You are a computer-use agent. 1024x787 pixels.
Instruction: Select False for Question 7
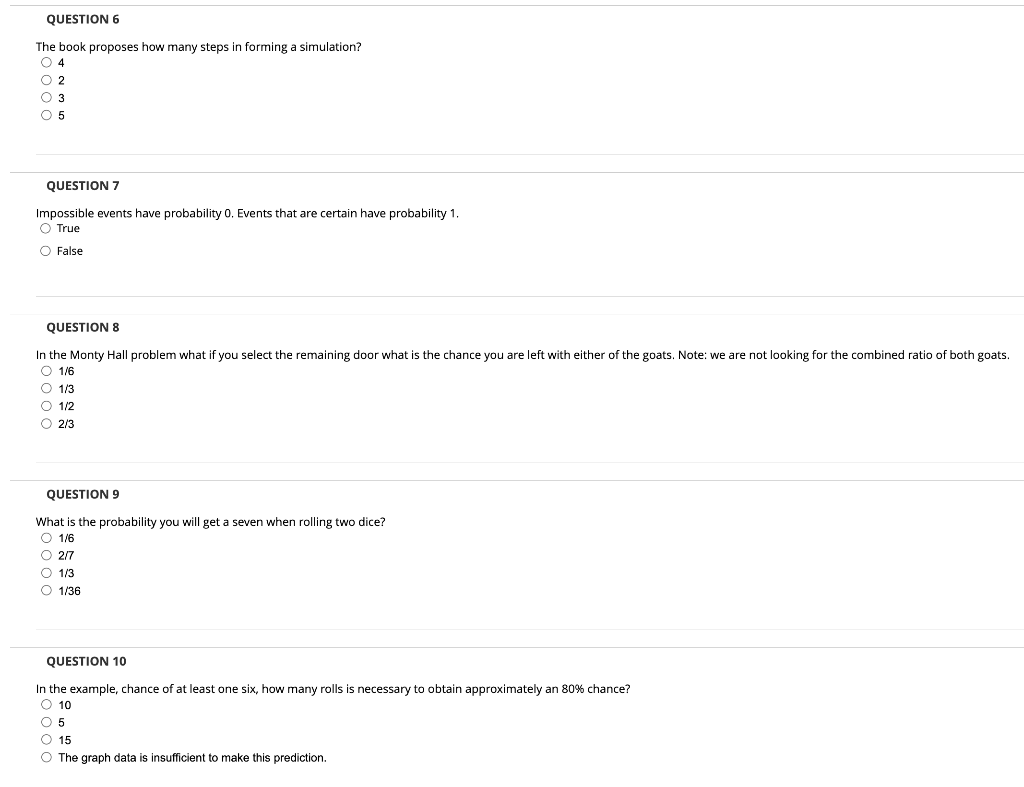point(46,250)
